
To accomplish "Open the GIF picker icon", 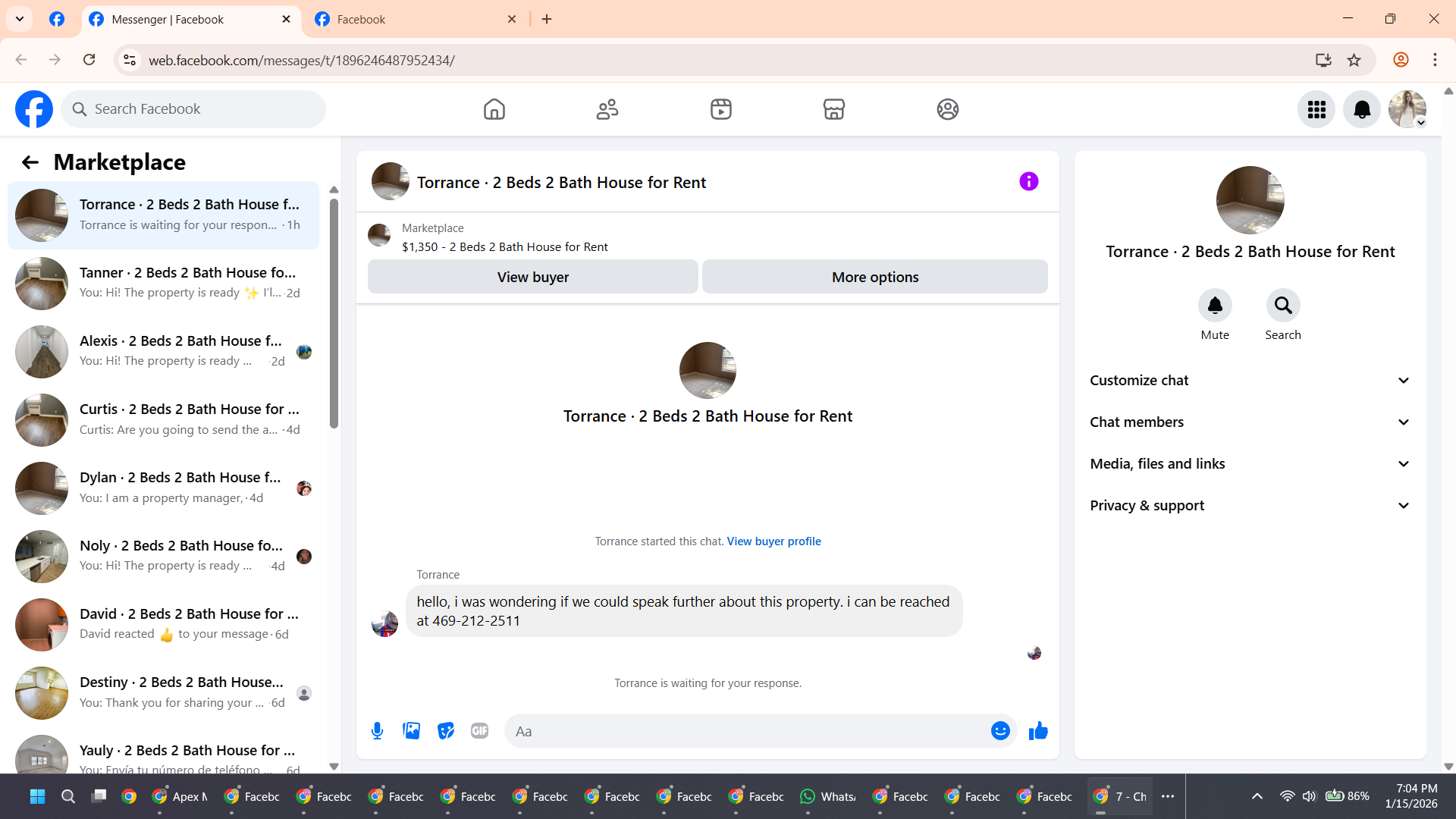I will (479, 731).
